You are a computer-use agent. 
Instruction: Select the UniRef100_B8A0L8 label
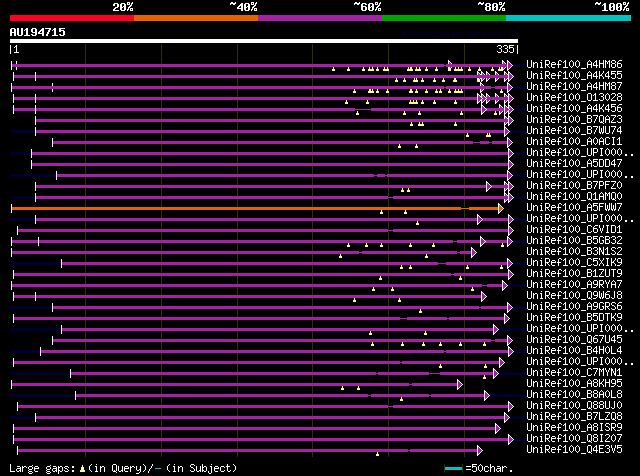click(574, 395)
